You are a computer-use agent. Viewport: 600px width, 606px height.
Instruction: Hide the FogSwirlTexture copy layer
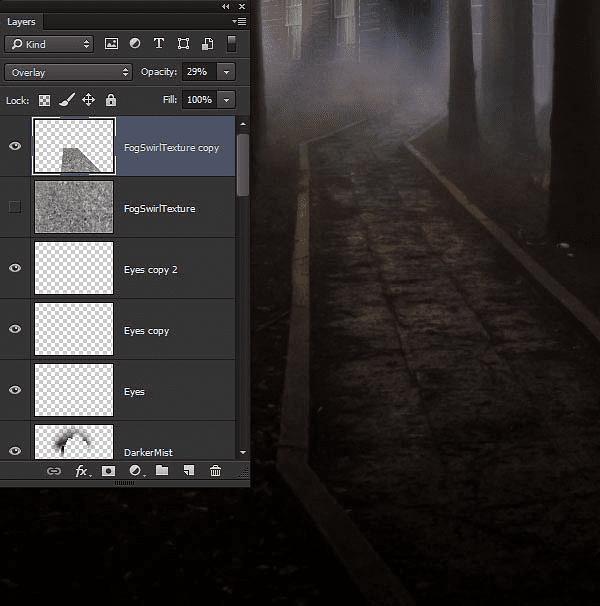tap(15, 146)
